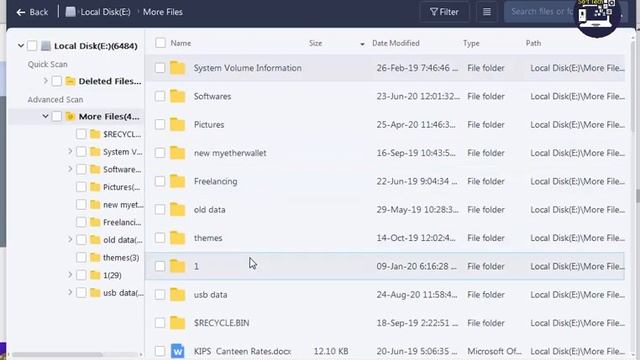Expand Software... folder in tree
Image resolution: width=640 pixels, height=360 pixels.
click(70, 169)
